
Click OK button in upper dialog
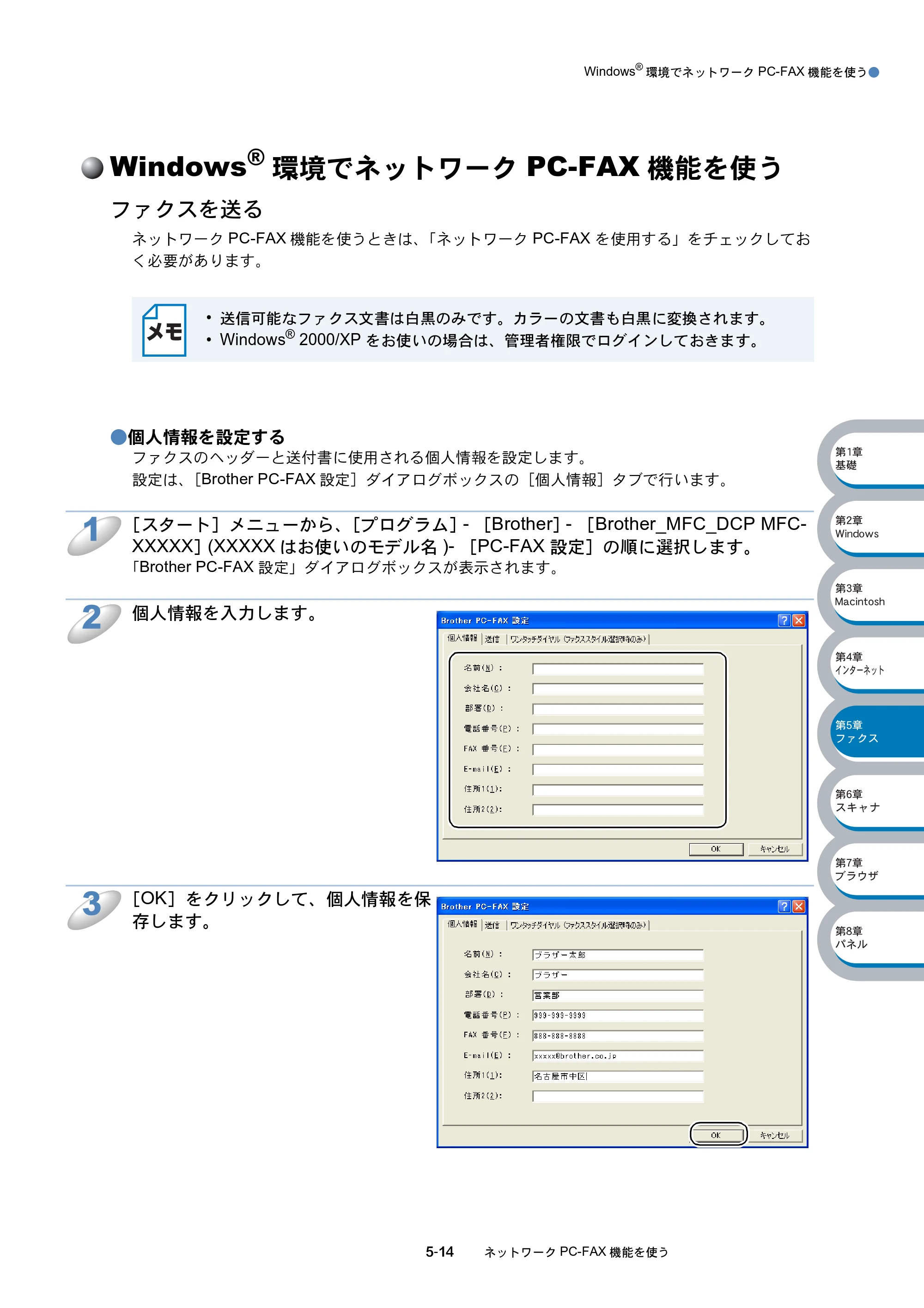[716, 849]
